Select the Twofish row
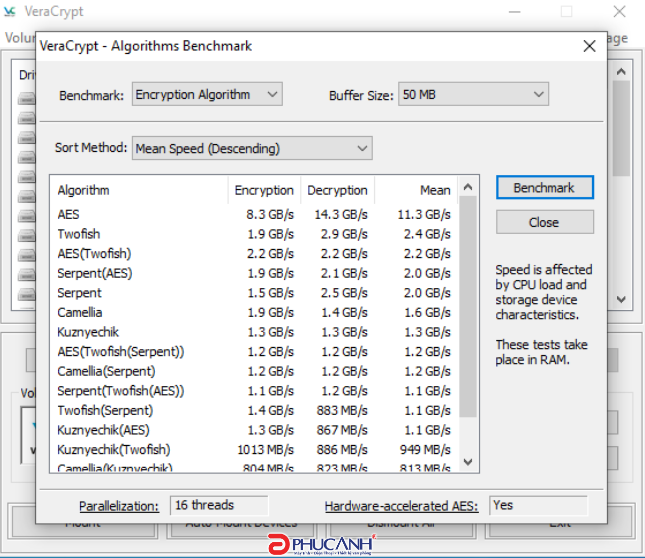 click(x=254, y=234)
